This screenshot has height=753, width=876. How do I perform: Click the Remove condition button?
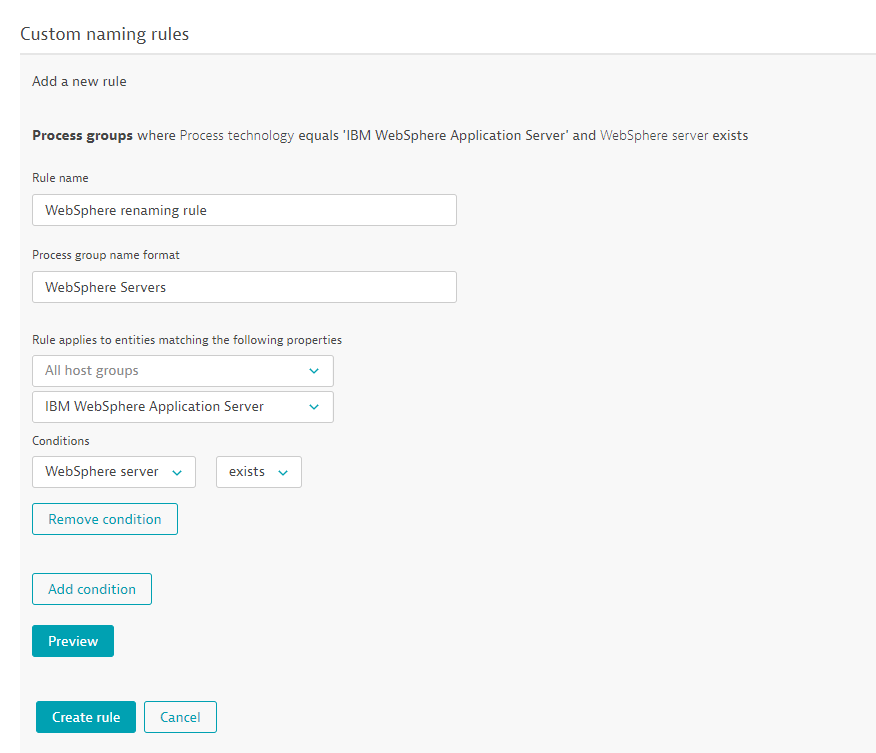(105, 519)
